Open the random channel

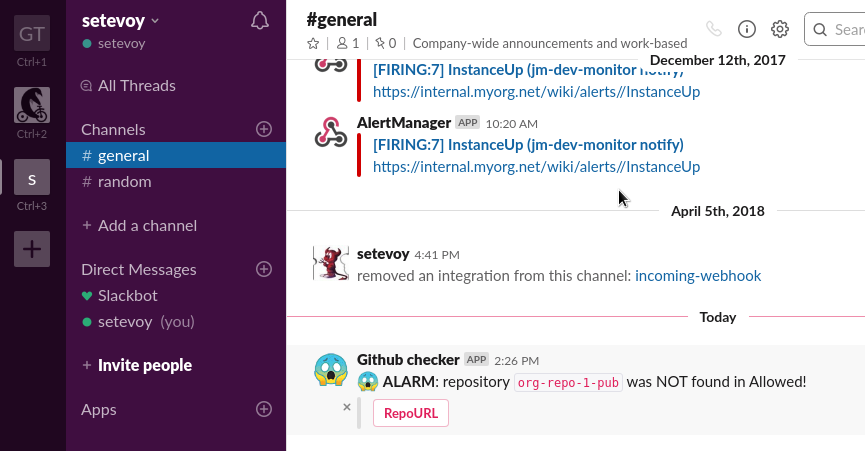coord(176,181)
